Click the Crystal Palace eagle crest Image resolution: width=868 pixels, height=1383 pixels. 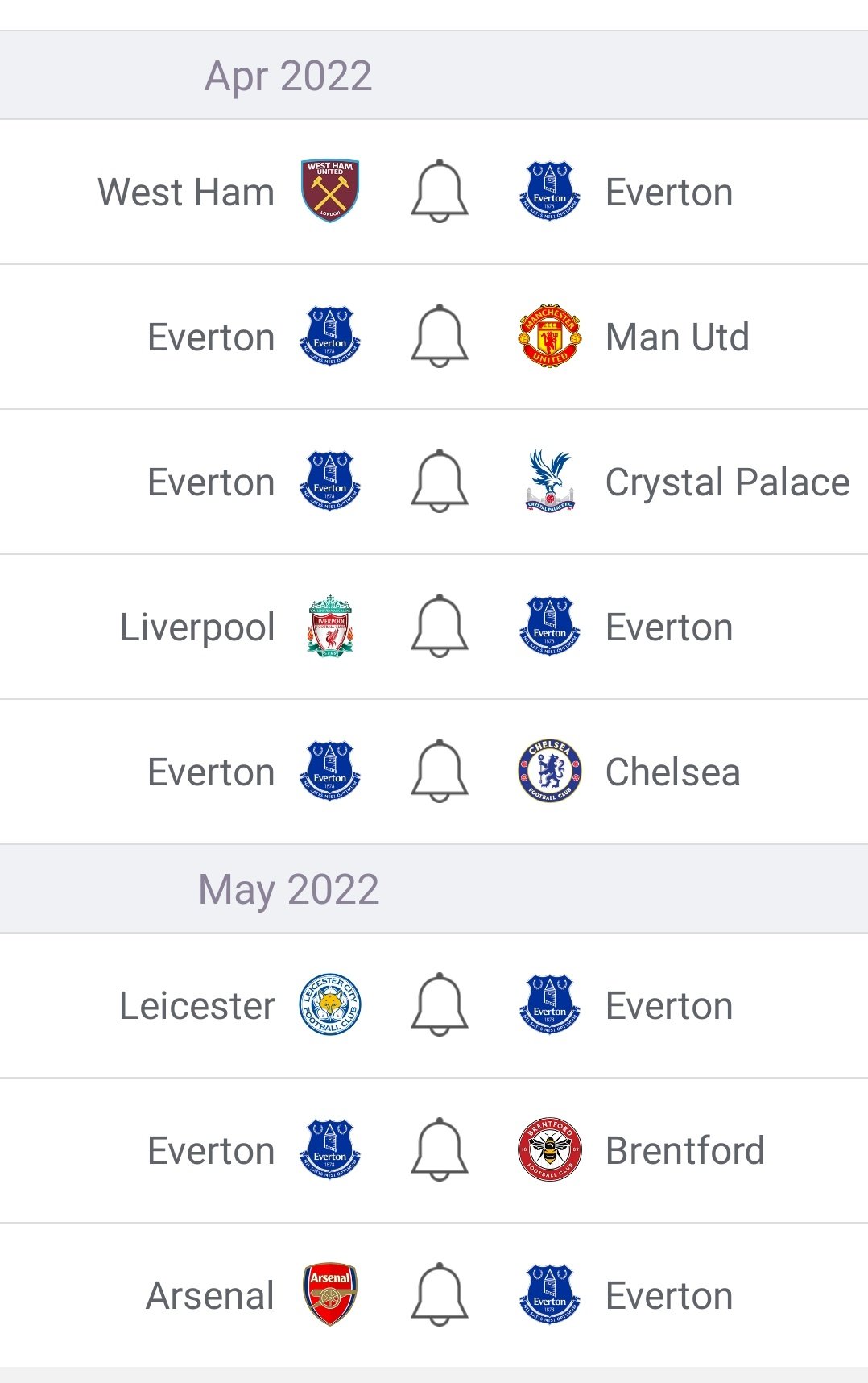tap(550, 481)
